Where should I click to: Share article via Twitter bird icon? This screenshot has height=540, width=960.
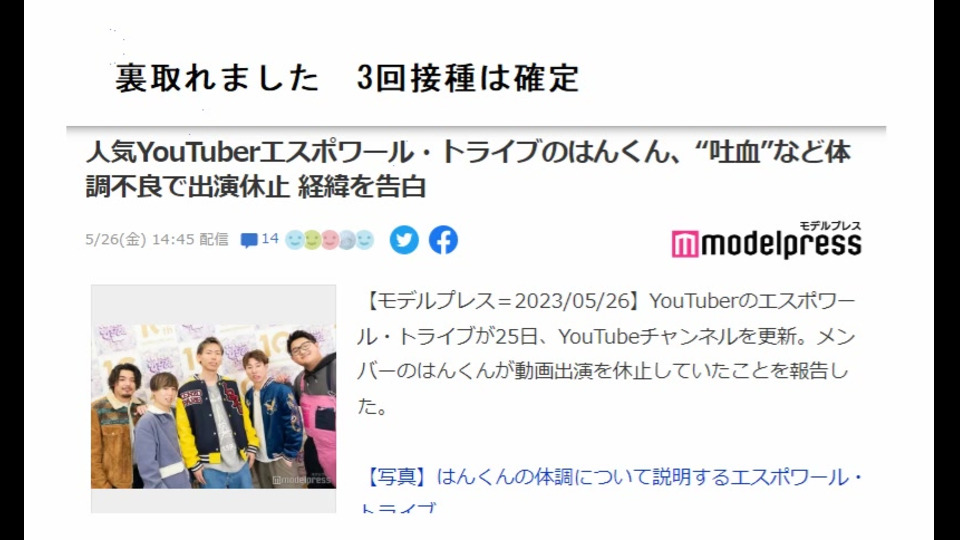tap(404, 239)
